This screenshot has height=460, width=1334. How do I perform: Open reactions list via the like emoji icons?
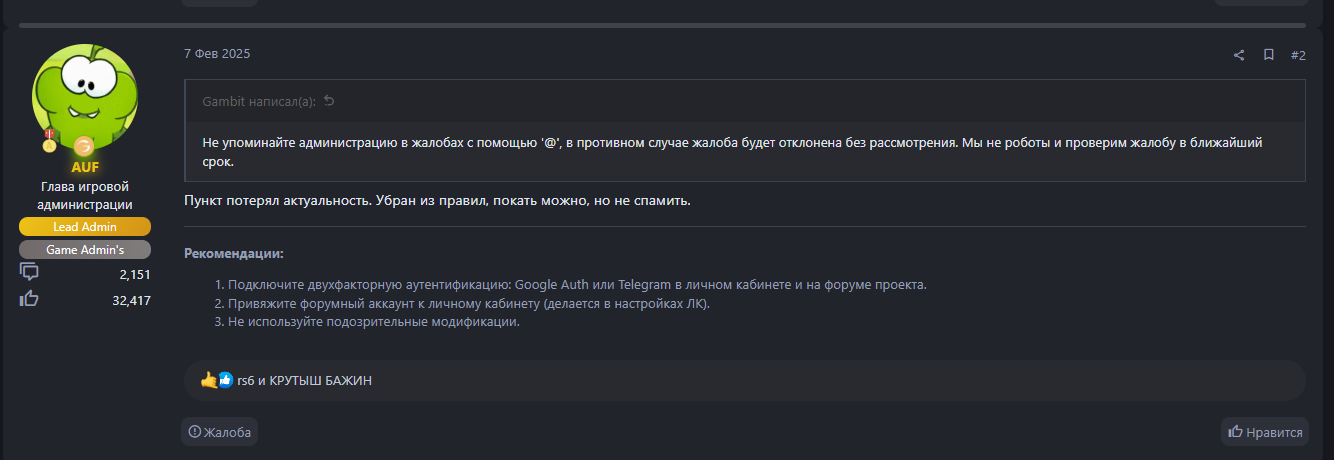[217, 381]
